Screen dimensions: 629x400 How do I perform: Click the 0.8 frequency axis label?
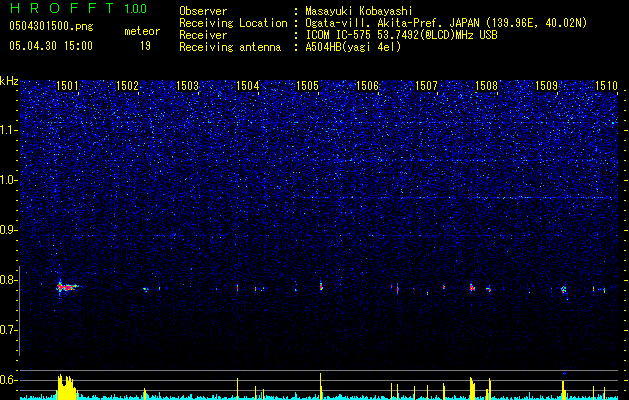9,280
